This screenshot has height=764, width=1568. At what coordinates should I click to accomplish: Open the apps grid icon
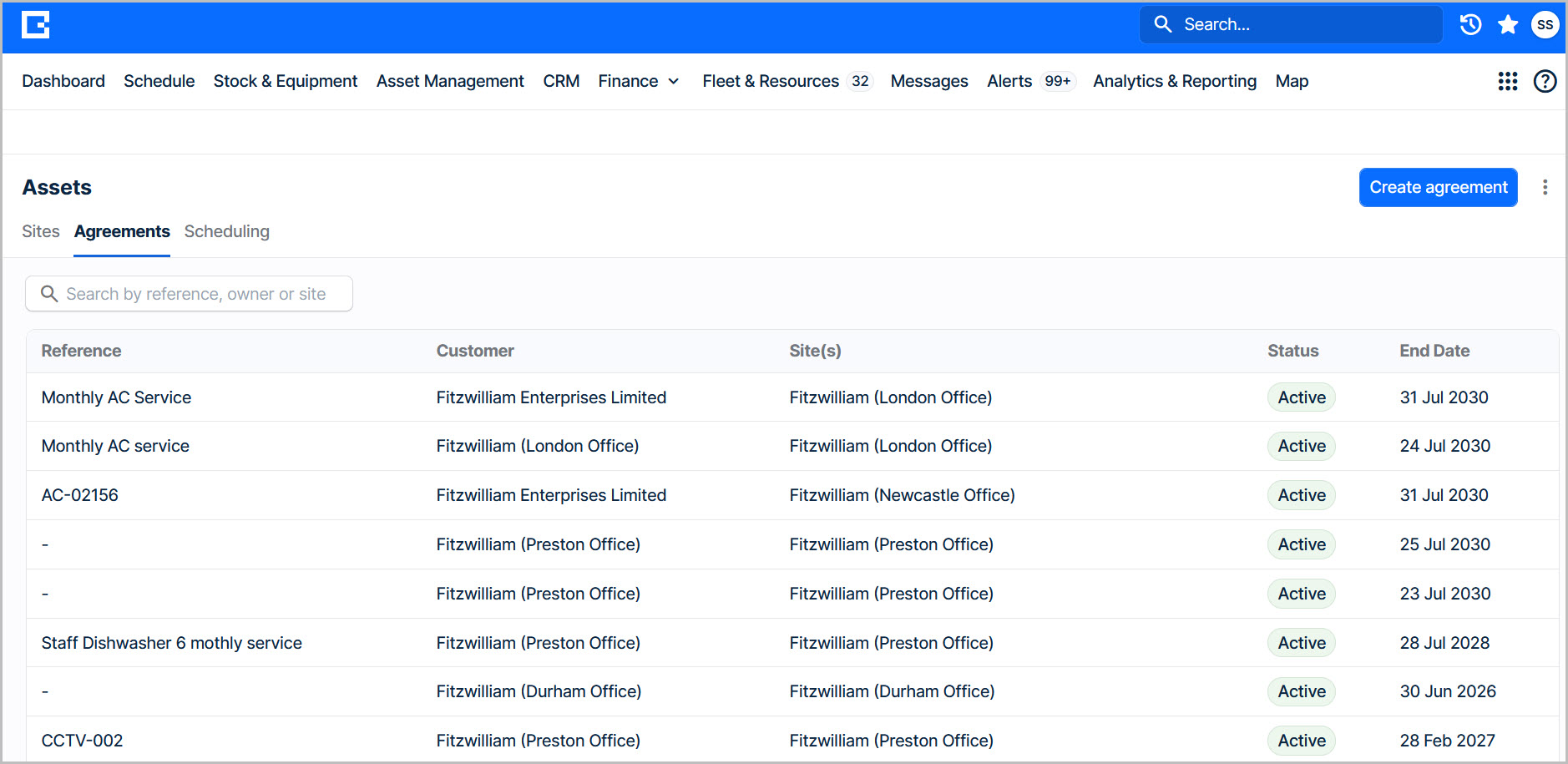(x=1507, y=81)
